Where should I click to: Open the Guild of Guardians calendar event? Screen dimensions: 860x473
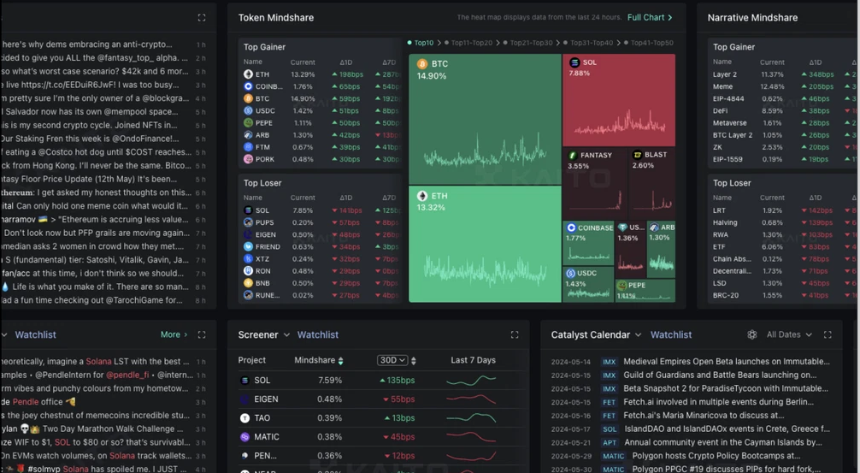720,375
